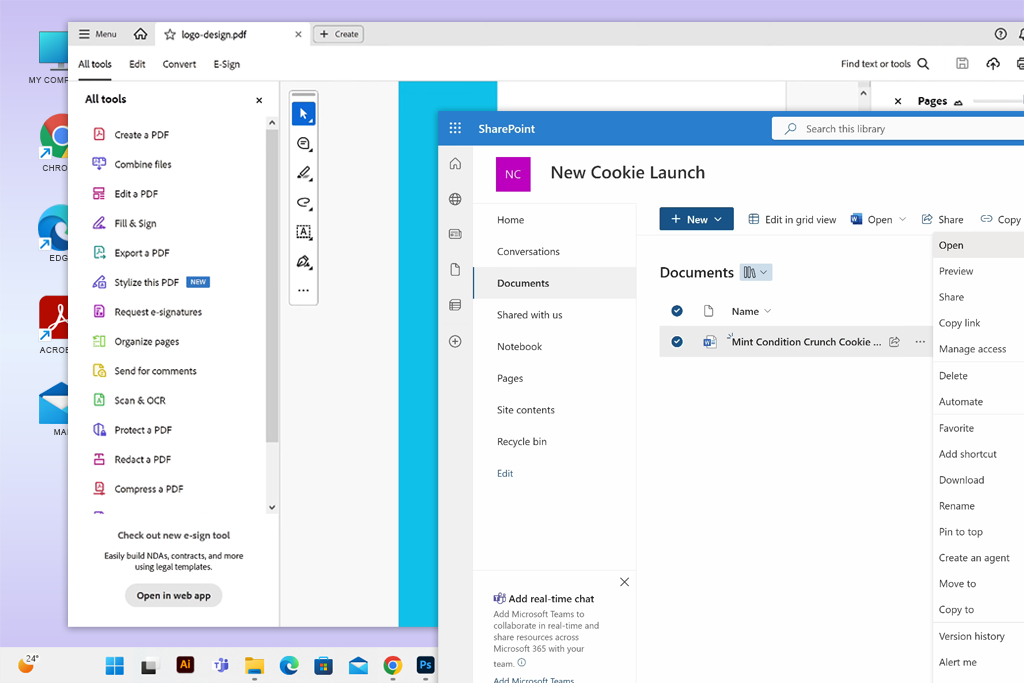
Task: Select the arrow selection tool in Acrobat toolbar
Action: point(304,114)
